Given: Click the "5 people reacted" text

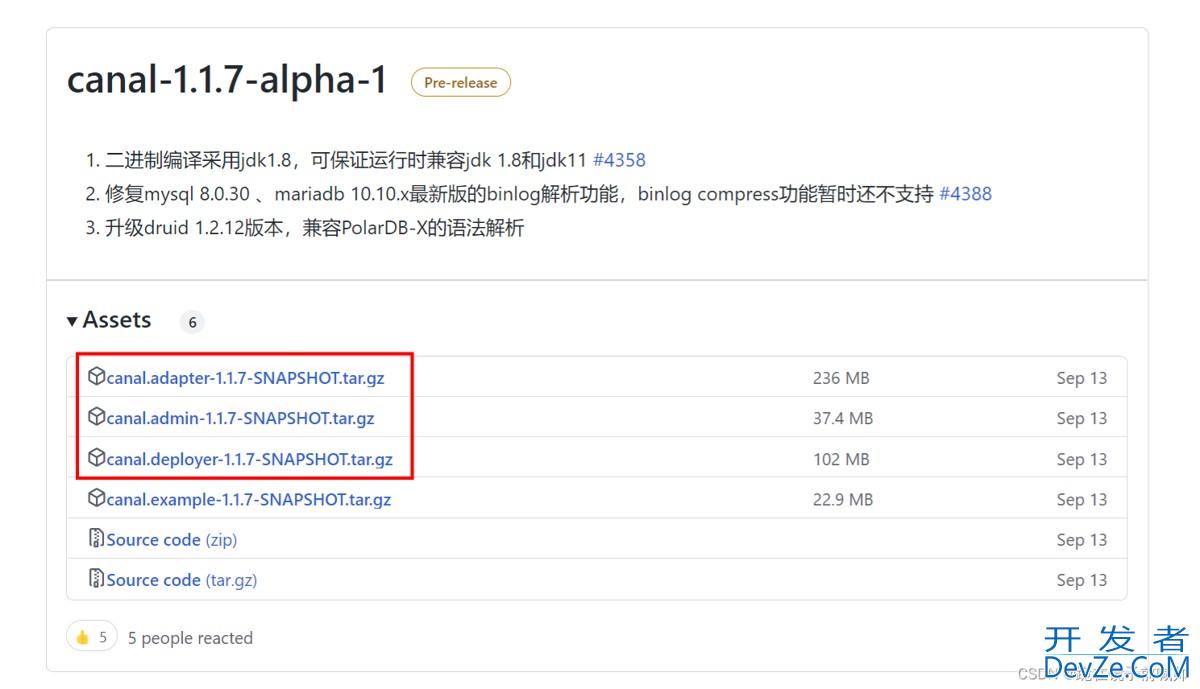Looking at the screenshot, I should [x=190, y=638].
